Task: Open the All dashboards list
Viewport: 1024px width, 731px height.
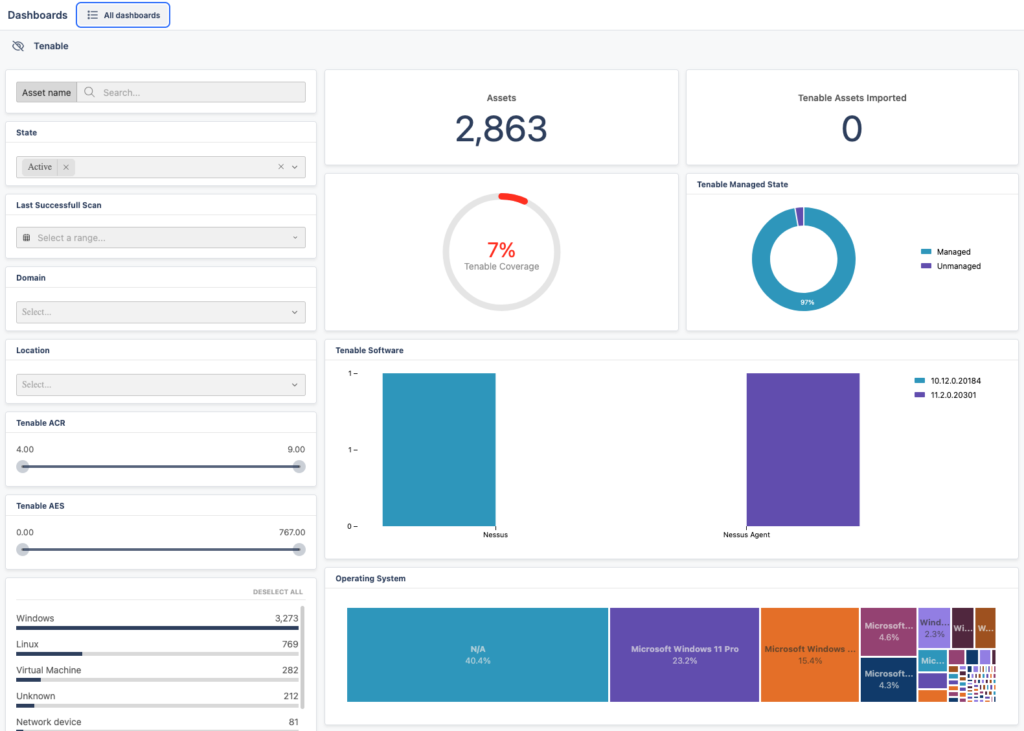Action: pyautogui.click(x=123, y=15)
